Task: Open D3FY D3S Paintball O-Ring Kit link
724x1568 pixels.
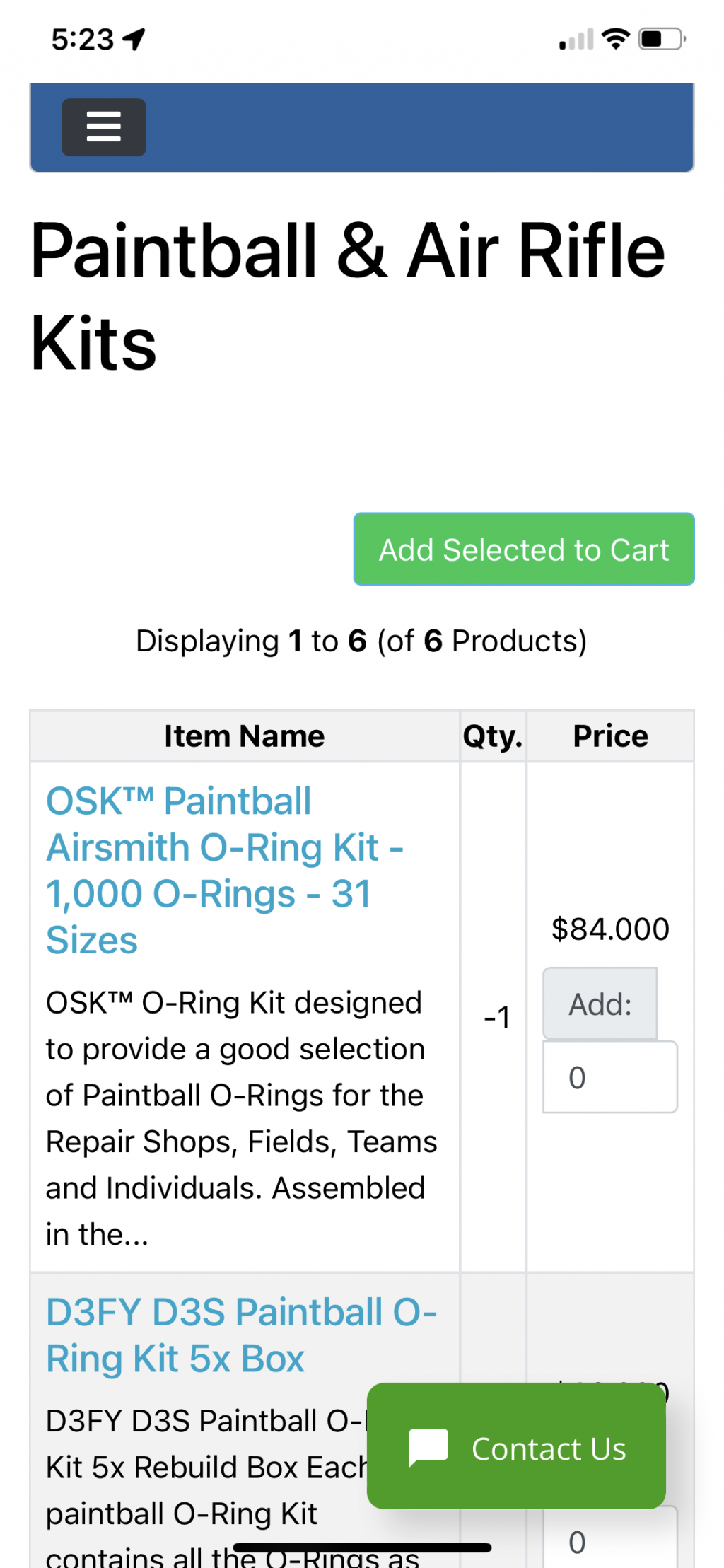Action: coord(241,1335)
